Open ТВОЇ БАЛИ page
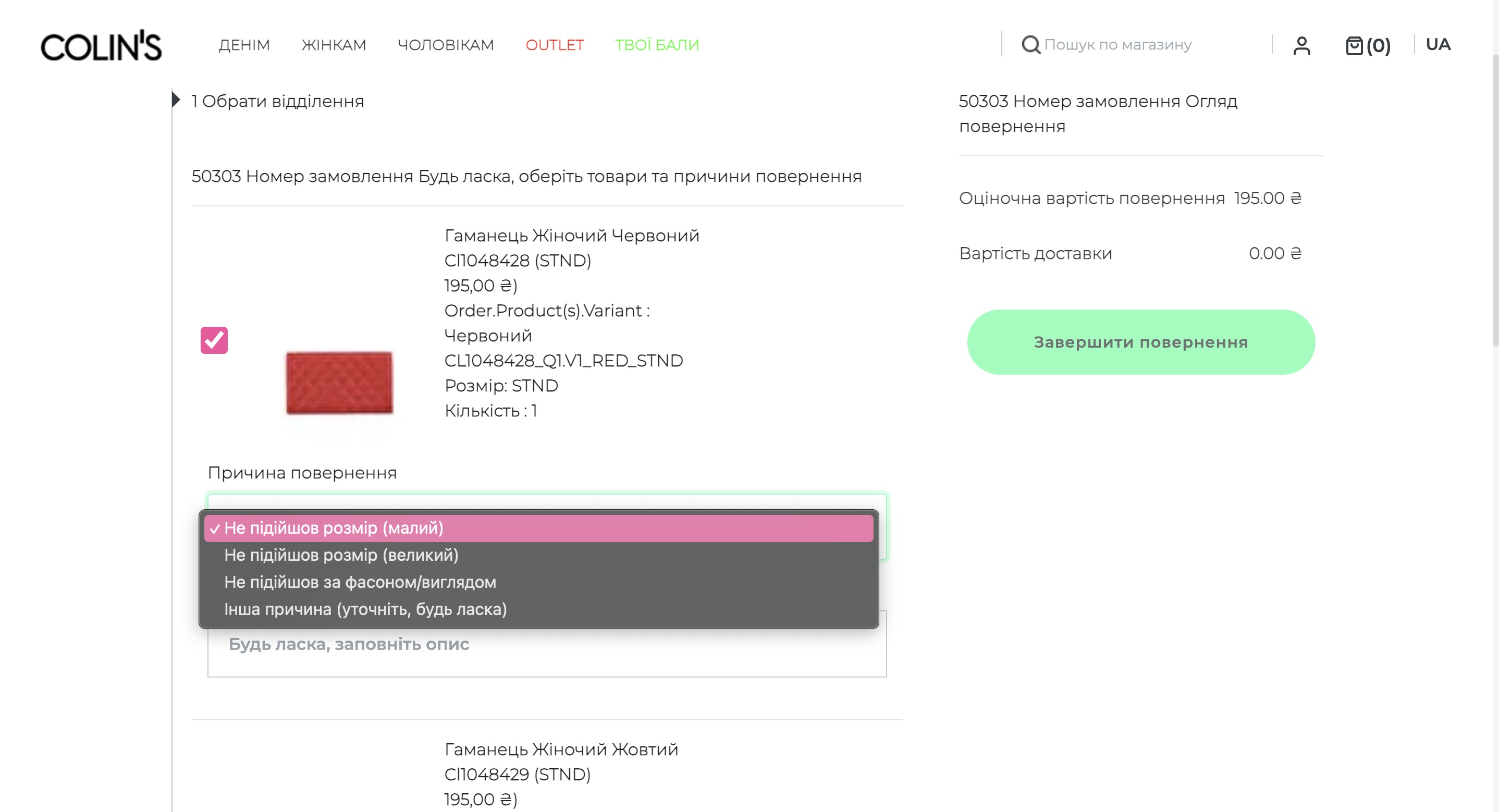Screen dimensions: 1499x812 656,45
